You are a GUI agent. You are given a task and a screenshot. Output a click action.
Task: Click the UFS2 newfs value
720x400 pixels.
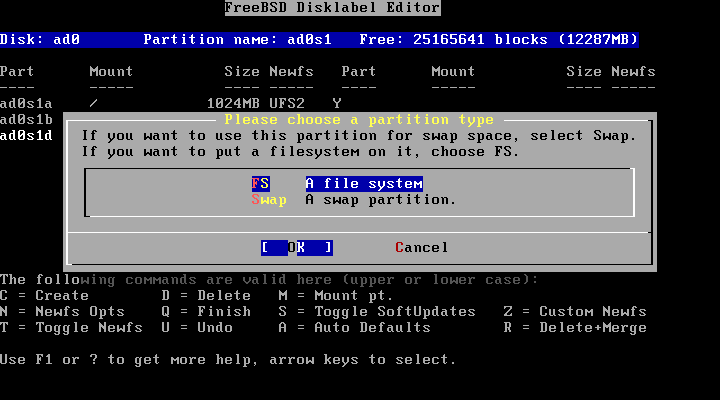pos(287,104)
